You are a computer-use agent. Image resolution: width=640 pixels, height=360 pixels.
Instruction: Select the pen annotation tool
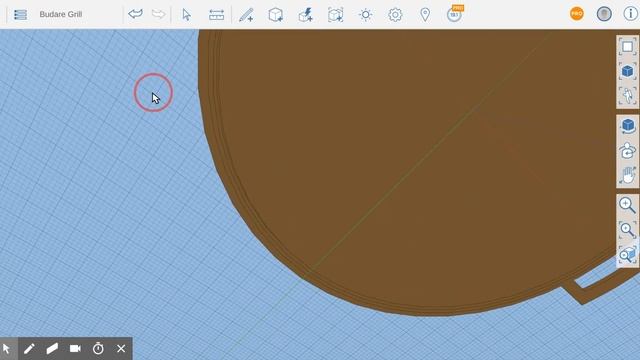[29, 349]
